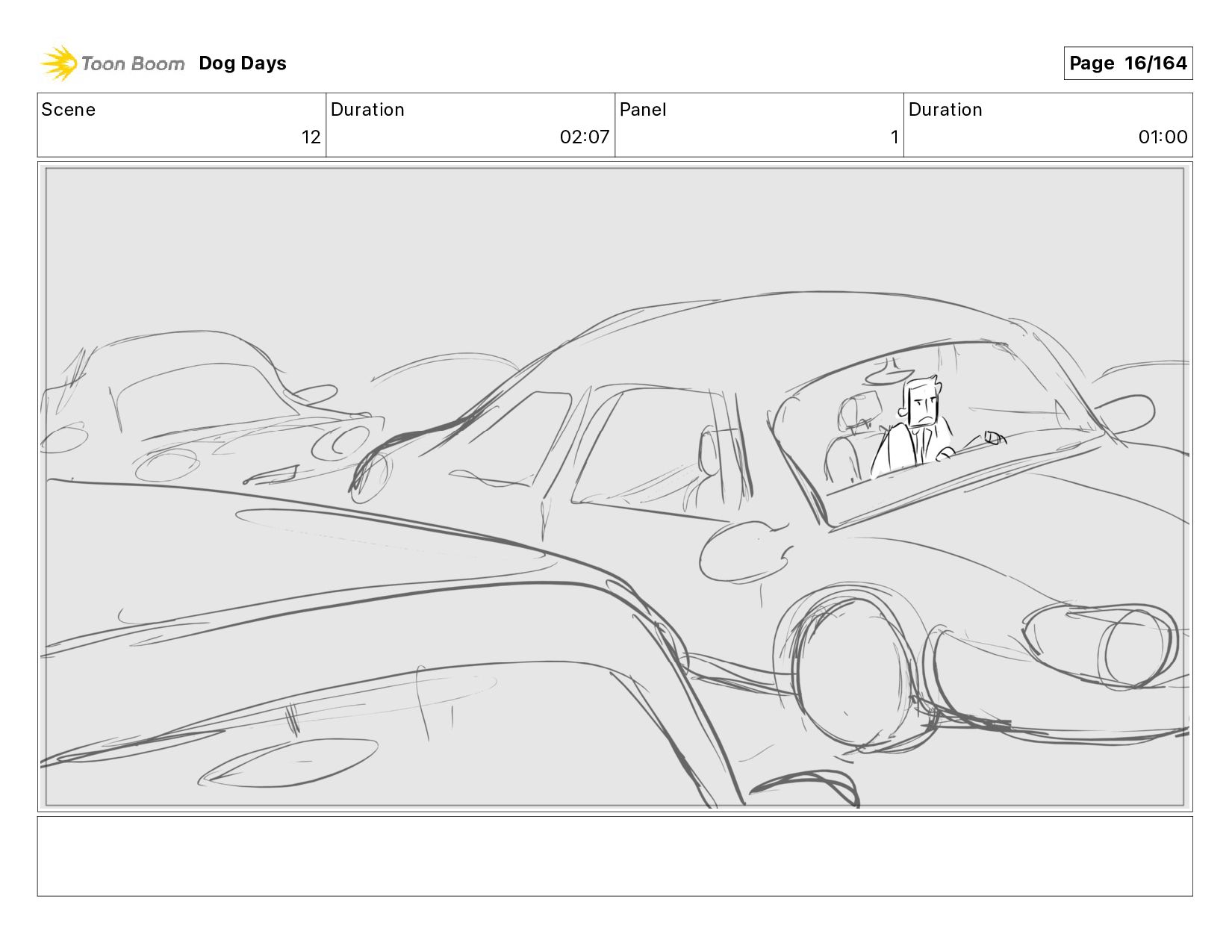Click the 'Scene' header label
The width and height of the screenshot is (1232, 952).
[69, 110]
